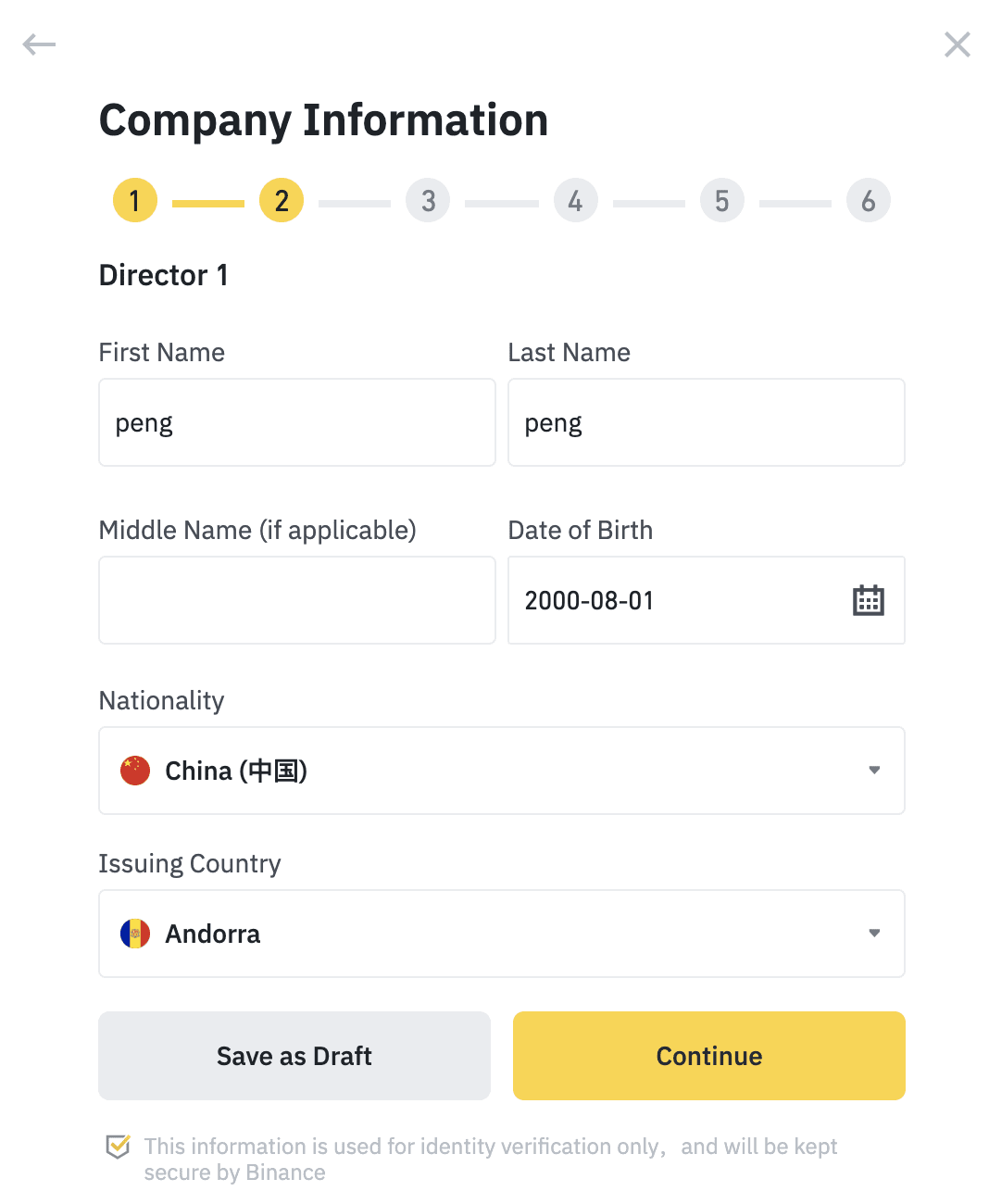The height and width of the screenshot is (1204, 989).
Task: Click the yellow Continue button
Action: 709,1056
